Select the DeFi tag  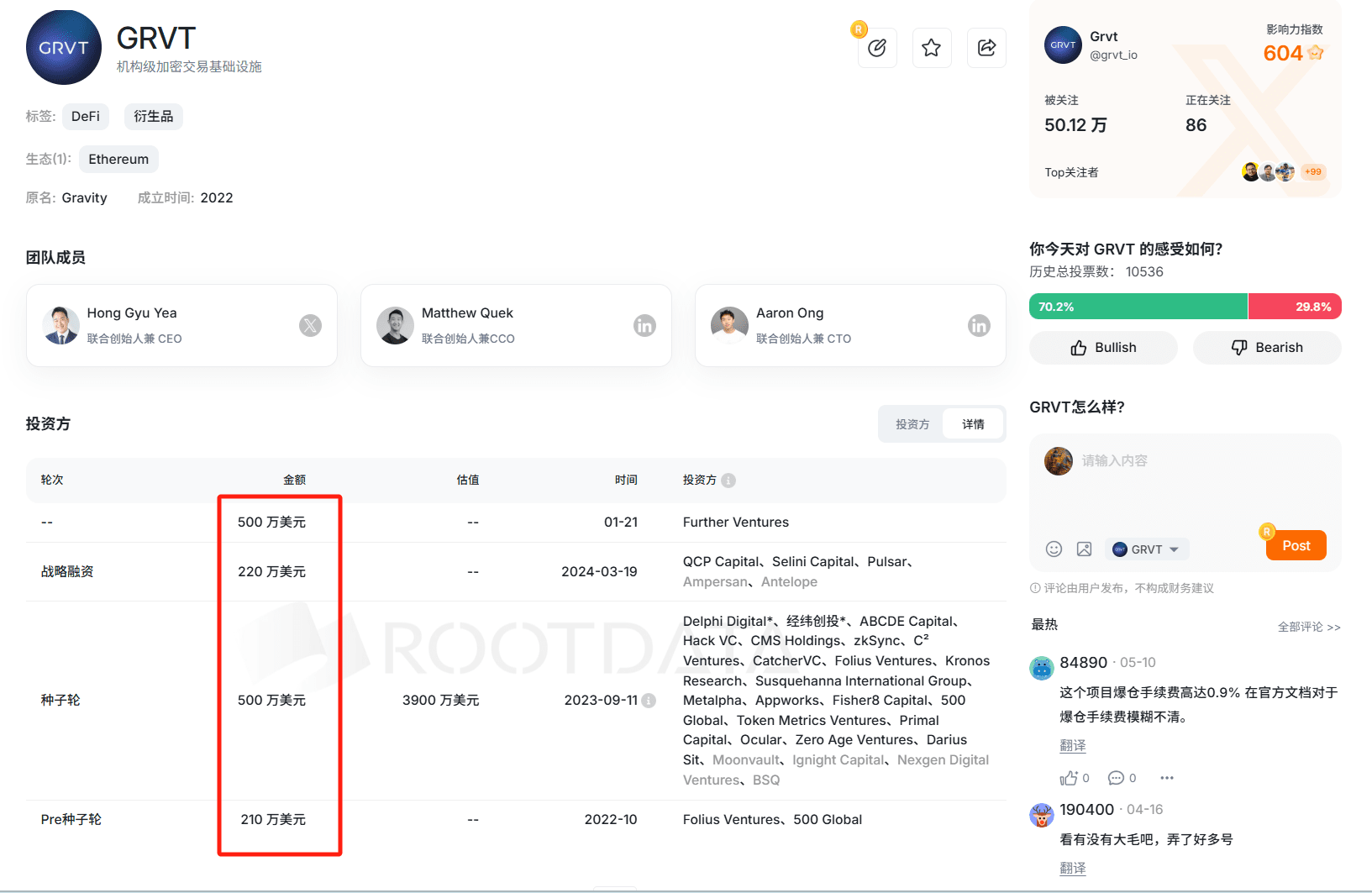[86, 117]
